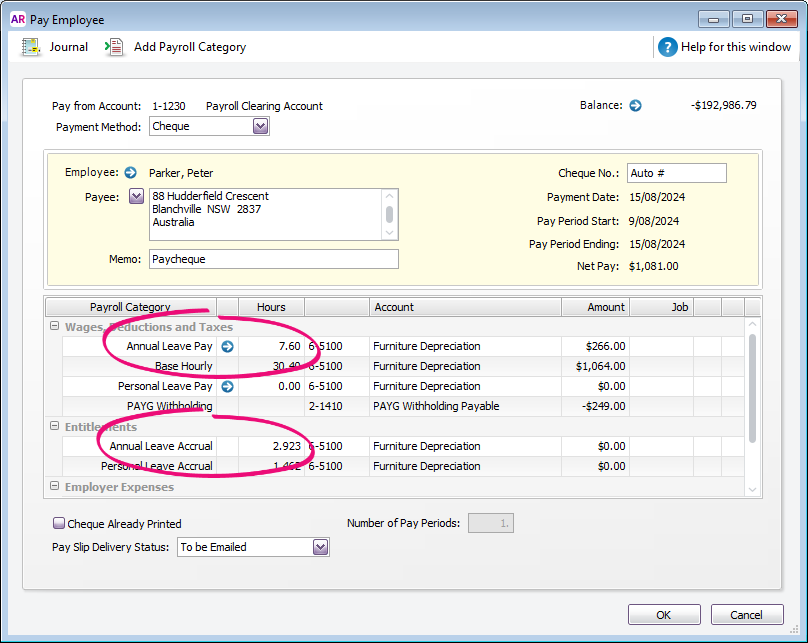808x643 pixels.
Task: Click the Personal Leave Accrual row label
Action: (x=157, y=466)
